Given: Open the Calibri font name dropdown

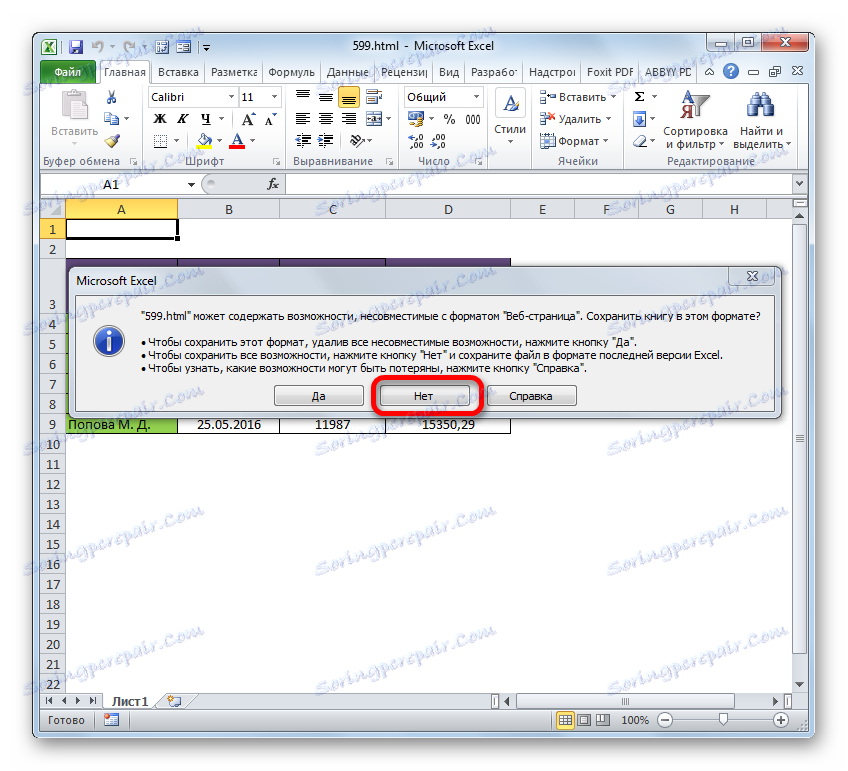Looking at the screenshot, I should pos(231,97).
